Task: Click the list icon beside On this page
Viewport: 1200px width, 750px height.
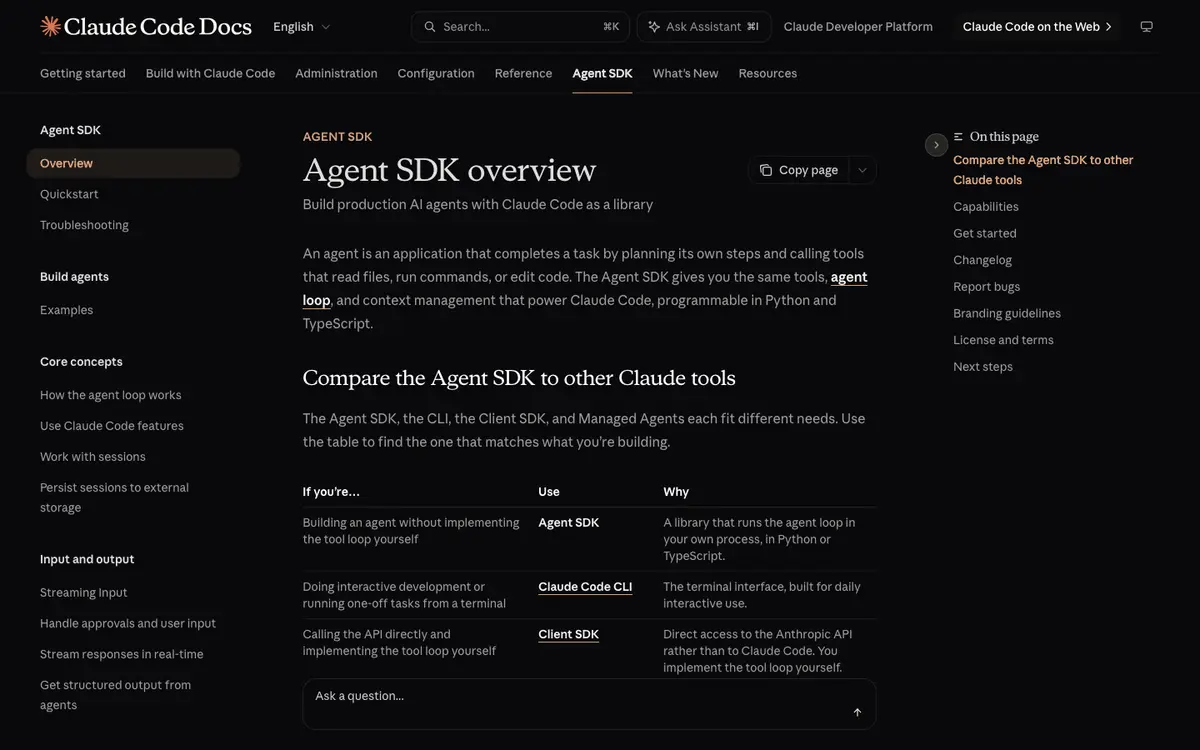Action: click(959, 137)
